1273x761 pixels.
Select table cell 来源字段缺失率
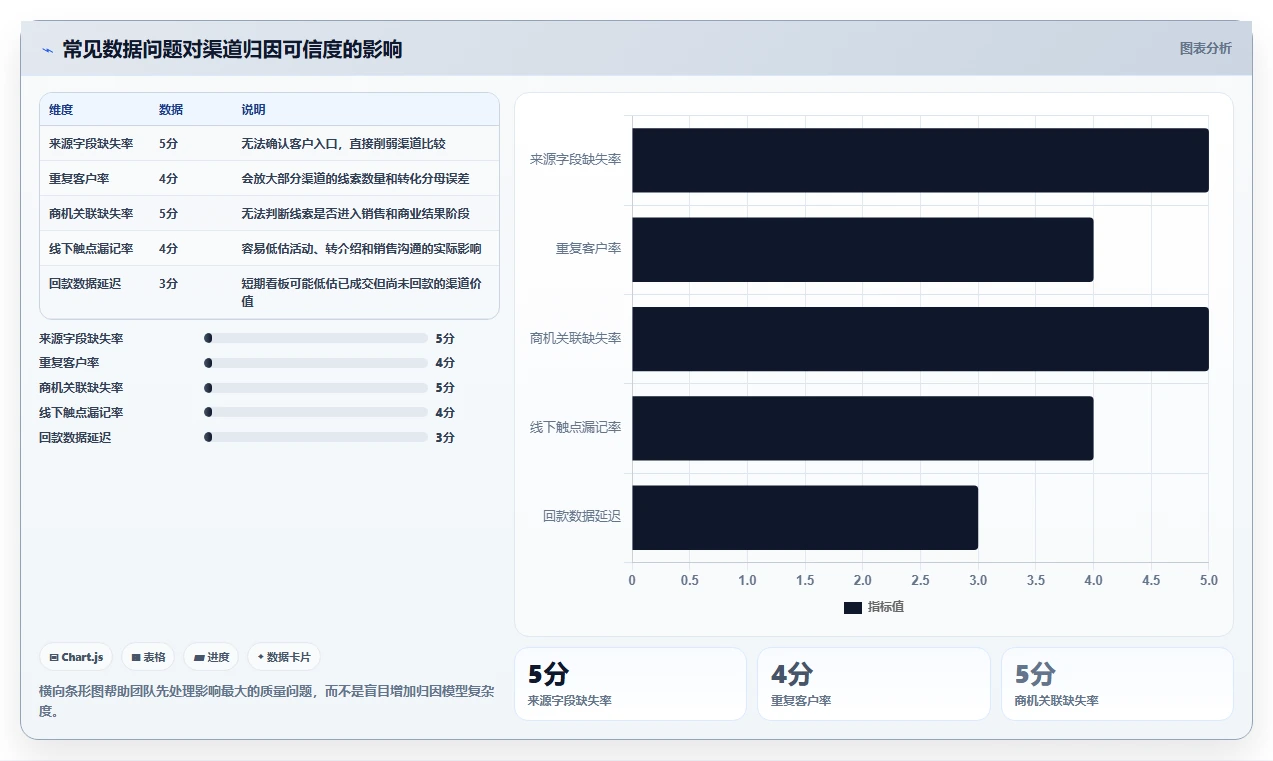(x=91, y=144)
